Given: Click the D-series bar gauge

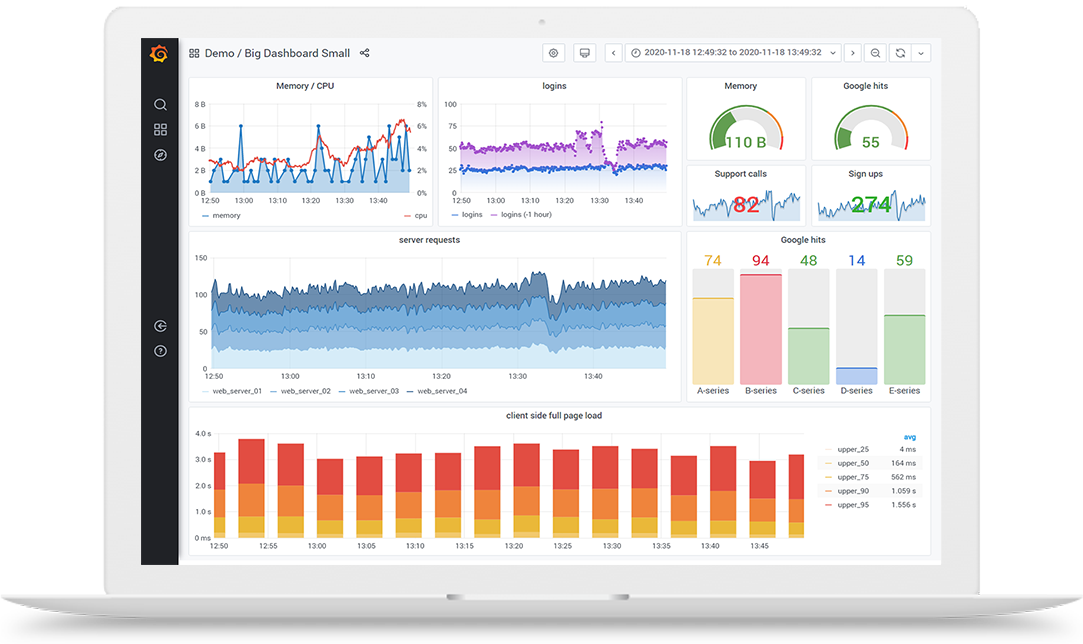Looking at the screenshot, I should coord(856,327).
